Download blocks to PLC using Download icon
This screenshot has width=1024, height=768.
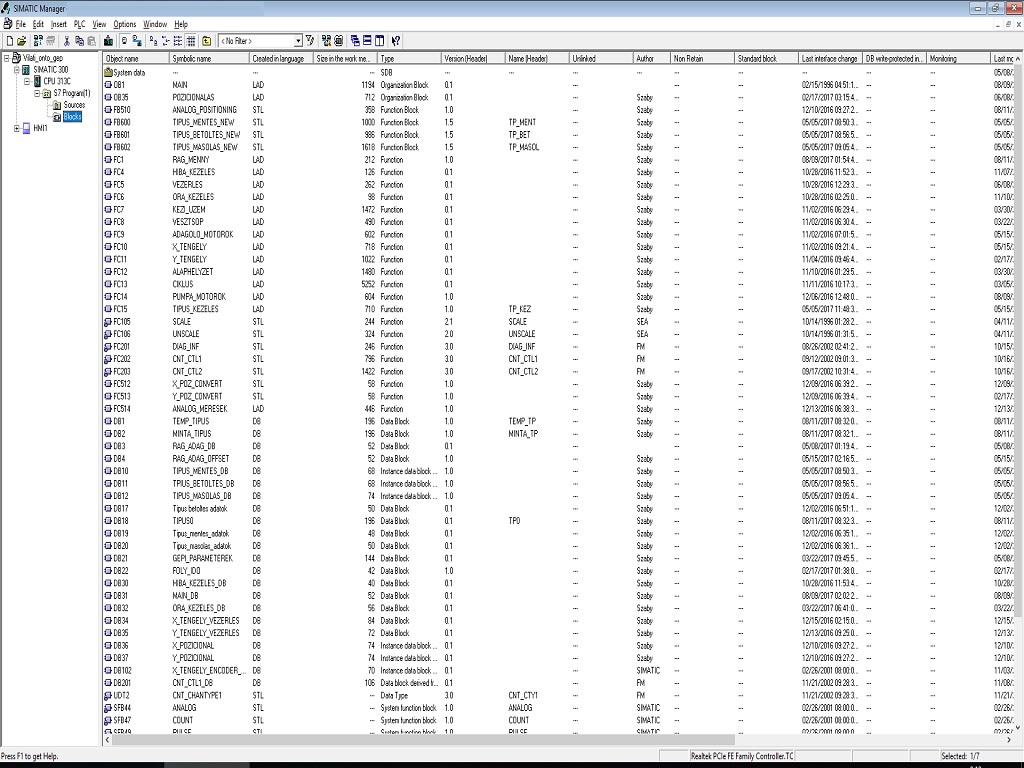coord(108,40)
